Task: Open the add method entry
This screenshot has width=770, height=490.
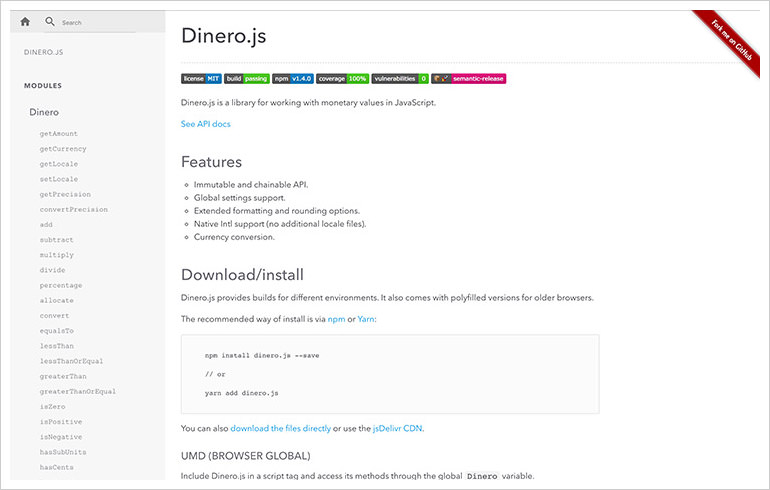Action: click(x=46, y=225)
